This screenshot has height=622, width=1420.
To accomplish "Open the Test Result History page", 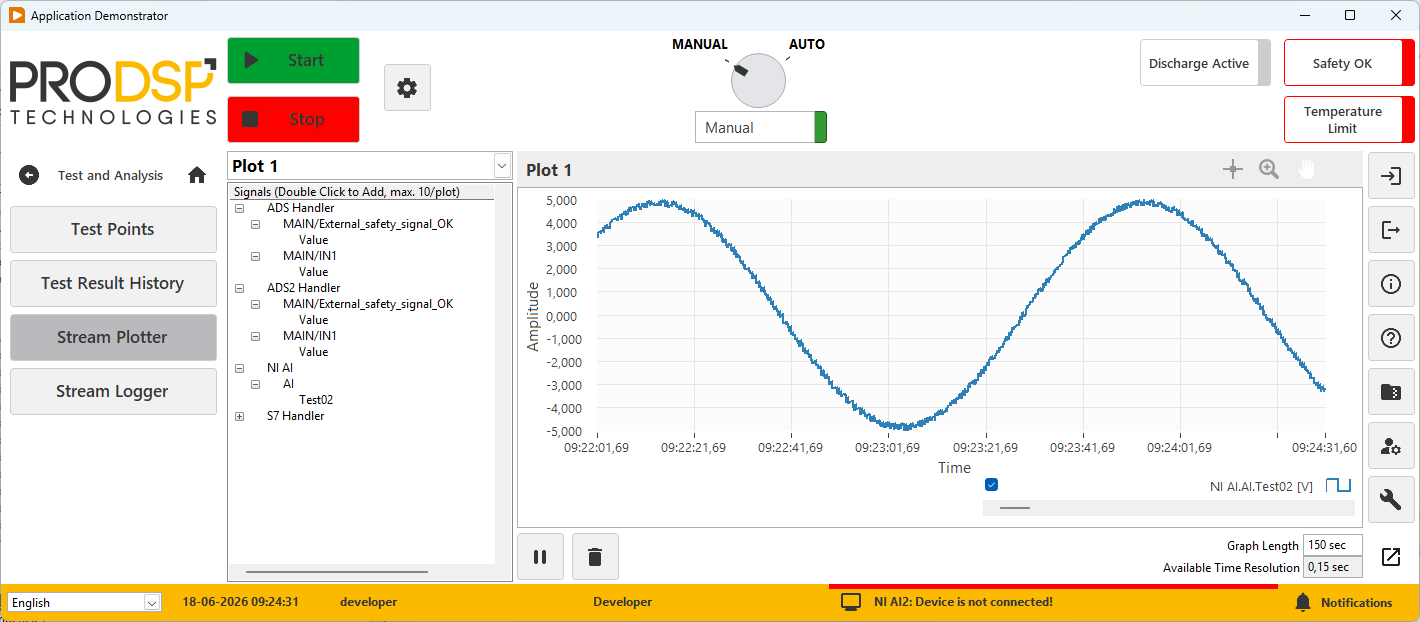I will pos(113,283).
